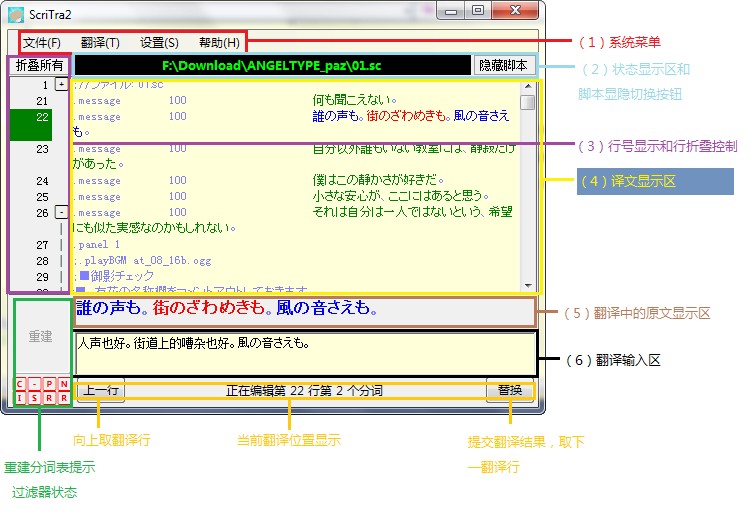Screen dimensions: 752x514
Task: Collapse the block at line 26
Action: pos(61,212)
